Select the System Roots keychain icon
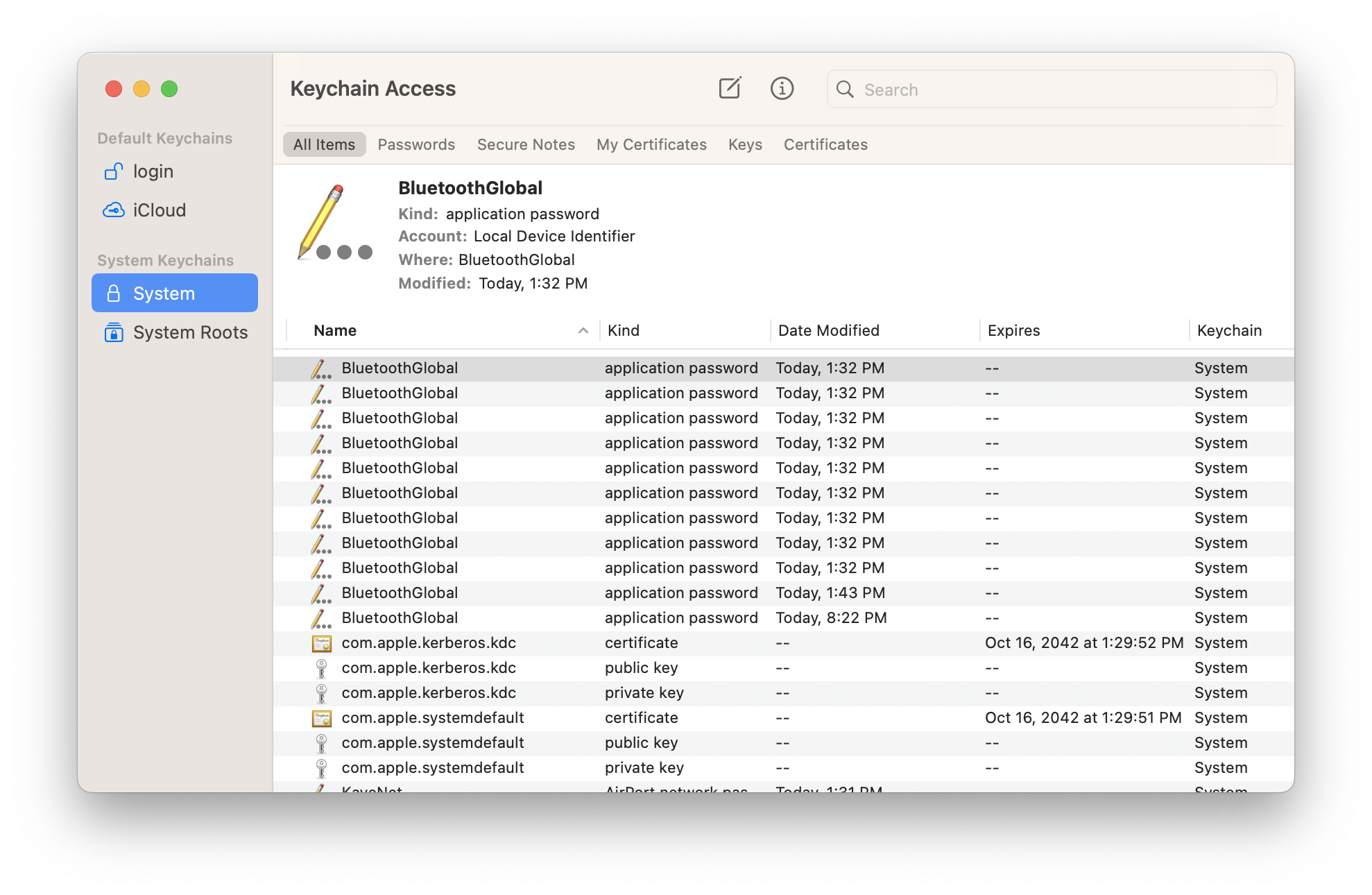 (114, 332)
